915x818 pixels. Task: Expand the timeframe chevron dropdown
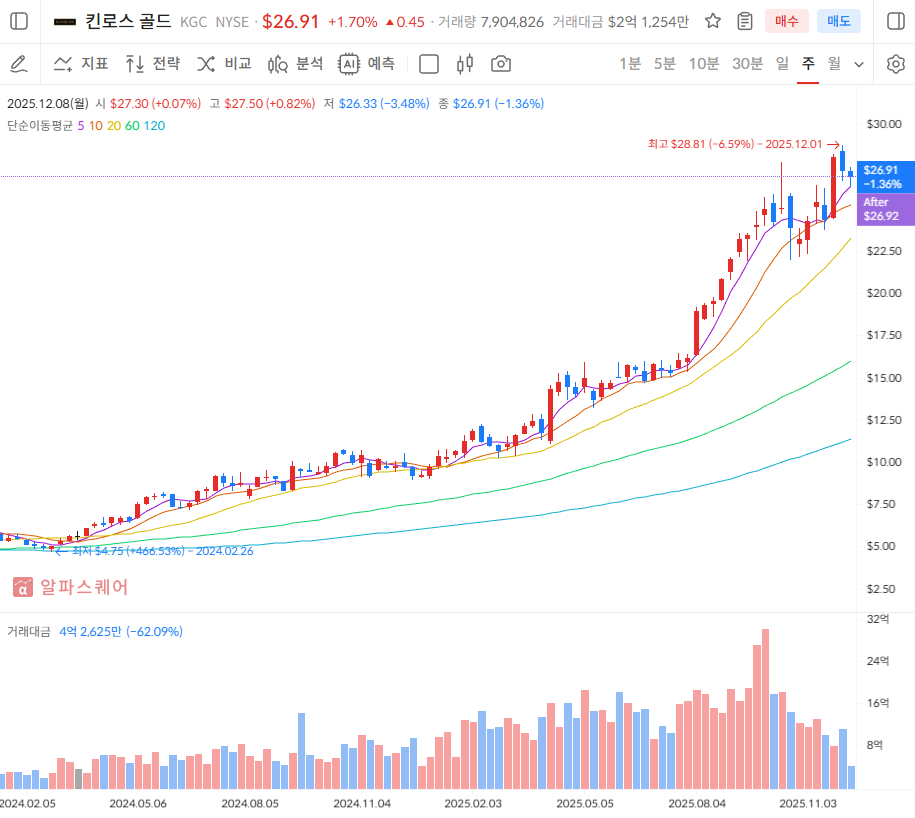(859, 64)
